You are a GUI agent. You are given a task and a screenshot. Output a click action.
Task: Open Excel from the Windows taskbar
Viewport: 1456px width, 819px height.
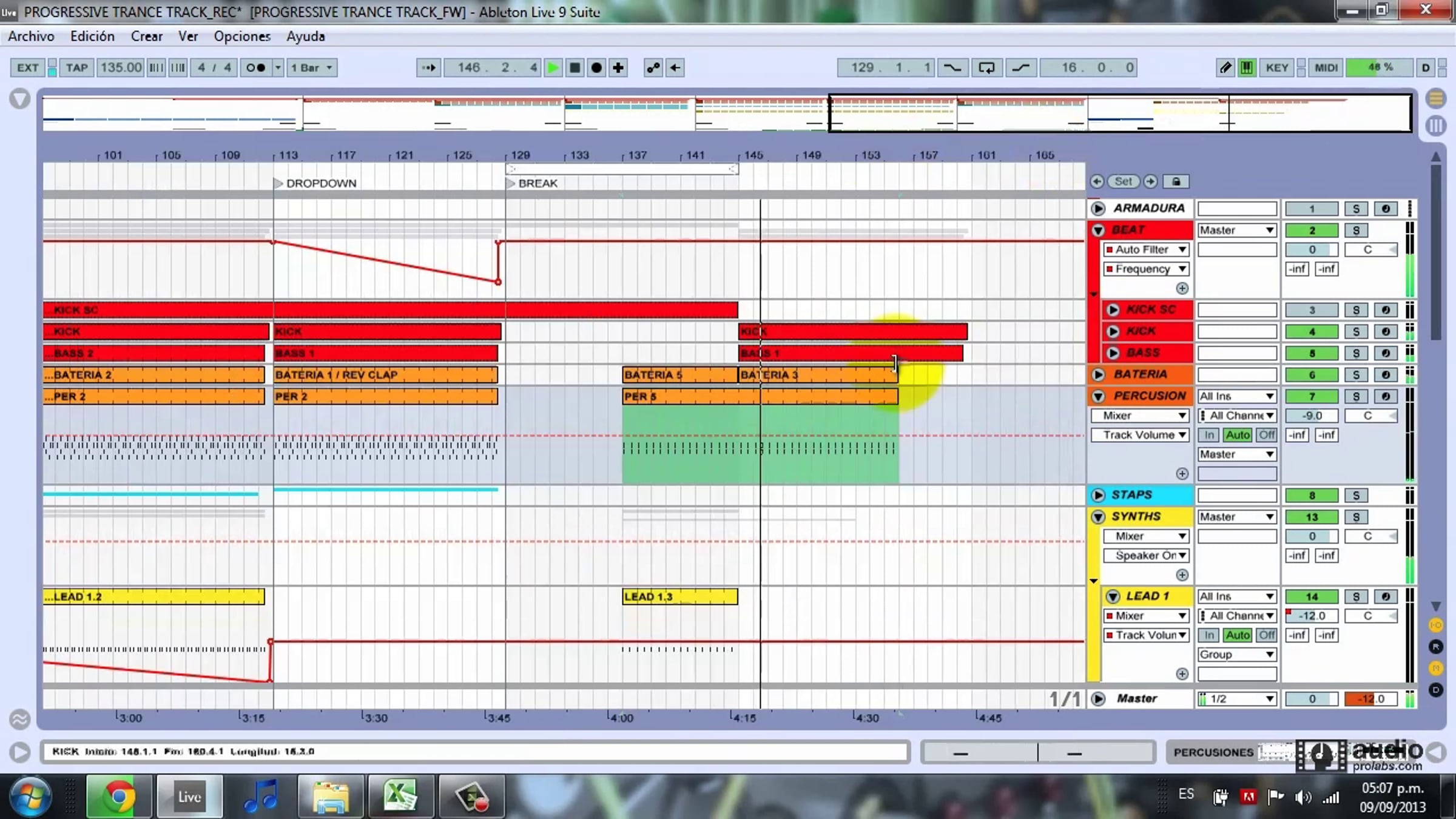[x=400, y=796]
